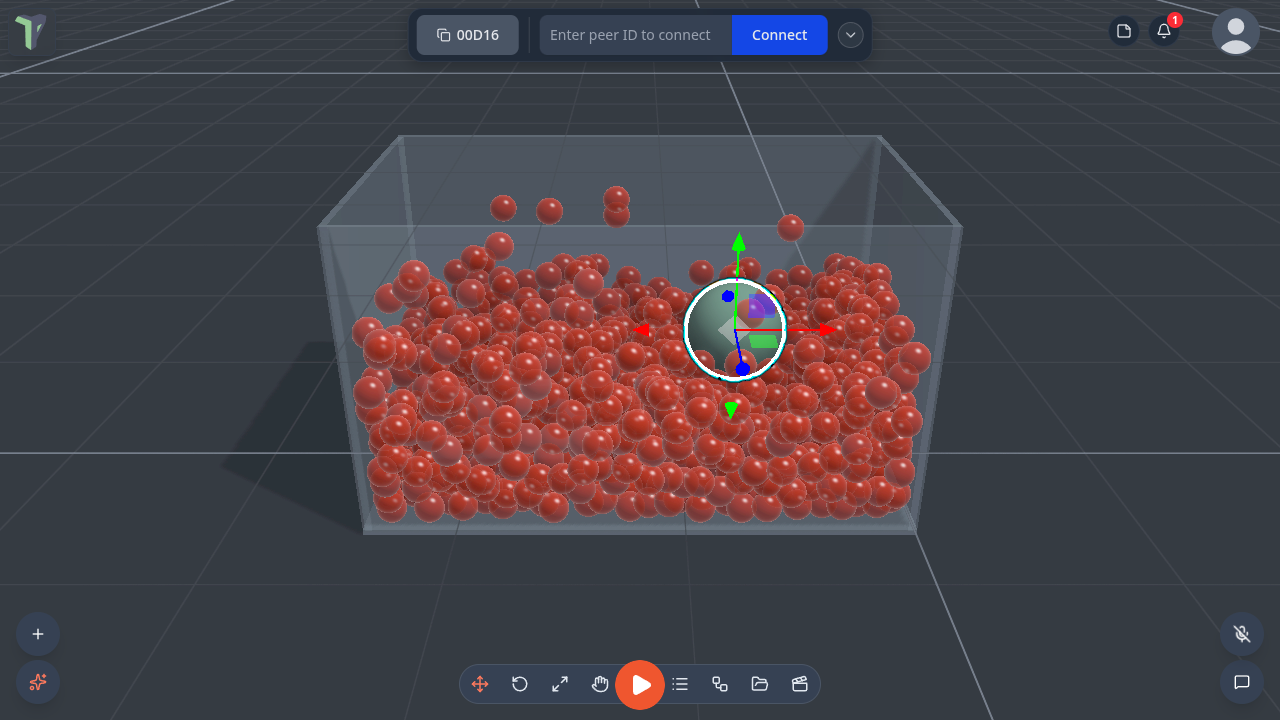Open the user profile avatar
Image resolution: width=1280 pixels, height=720 pixels.
[x=1236, y=31]
